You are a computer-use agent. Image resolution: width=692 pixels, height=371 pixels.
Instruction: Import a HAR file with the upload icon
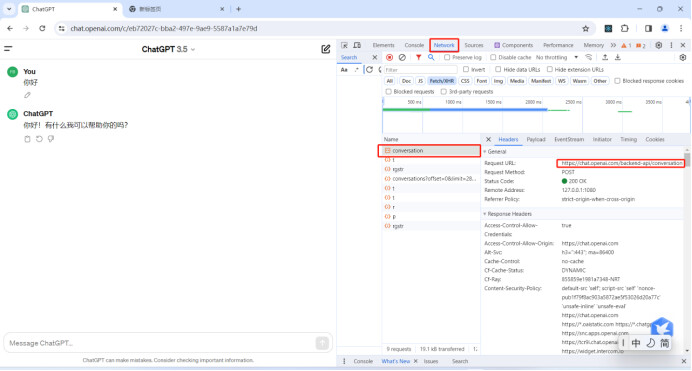click(x=605, y=57)
